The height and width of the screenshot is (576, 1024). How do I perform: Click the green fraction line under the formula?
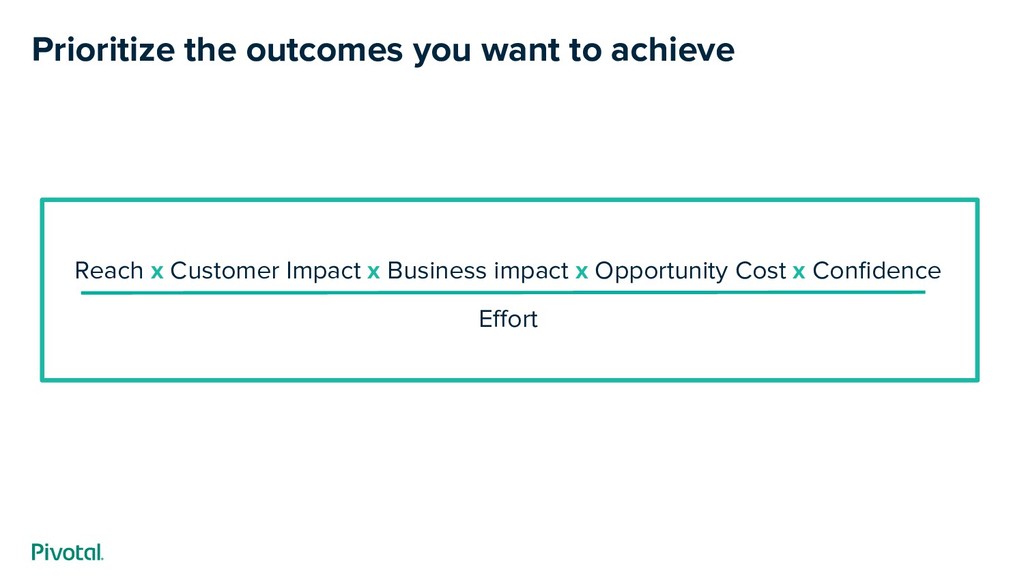coord(503,293)
